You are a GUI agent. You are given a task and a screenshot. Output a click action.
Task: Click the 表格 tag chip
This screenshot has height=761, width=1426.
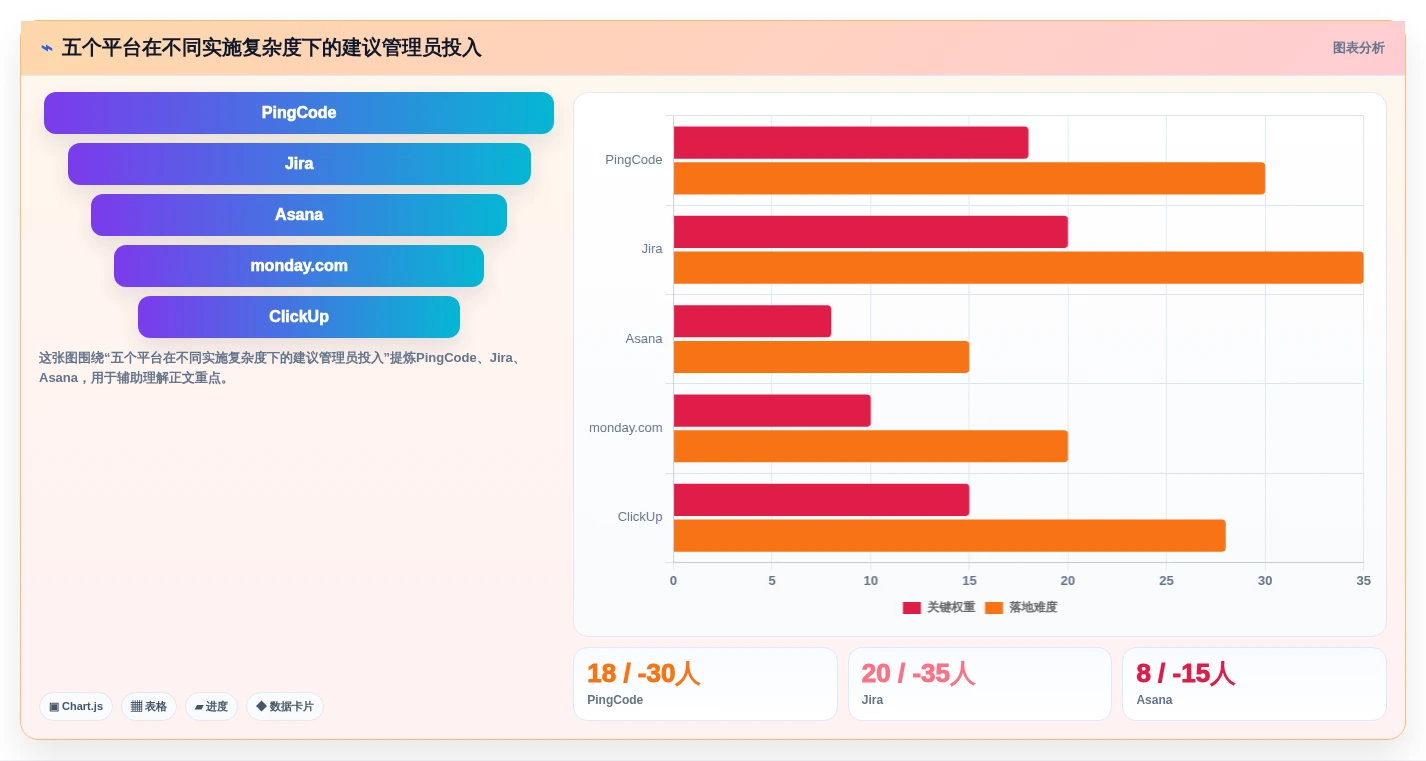(x=149, y=707)
